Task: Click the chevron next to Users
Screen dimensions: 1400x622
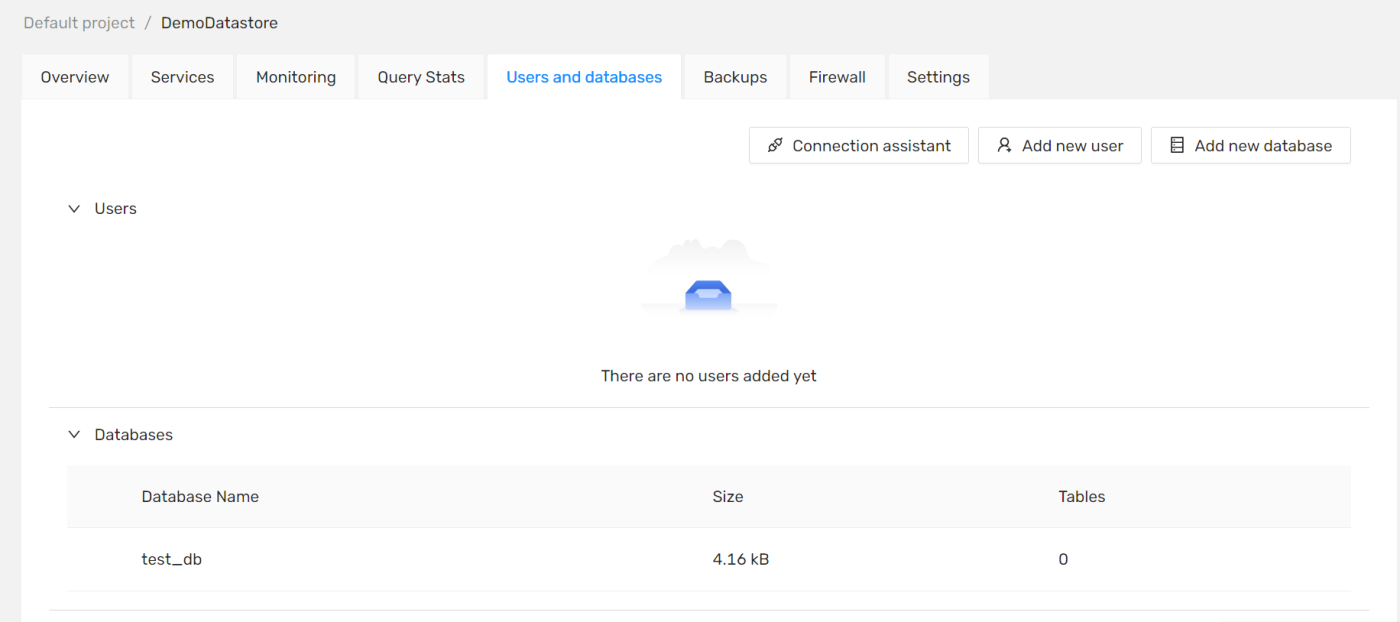Action: coord(74,208)
